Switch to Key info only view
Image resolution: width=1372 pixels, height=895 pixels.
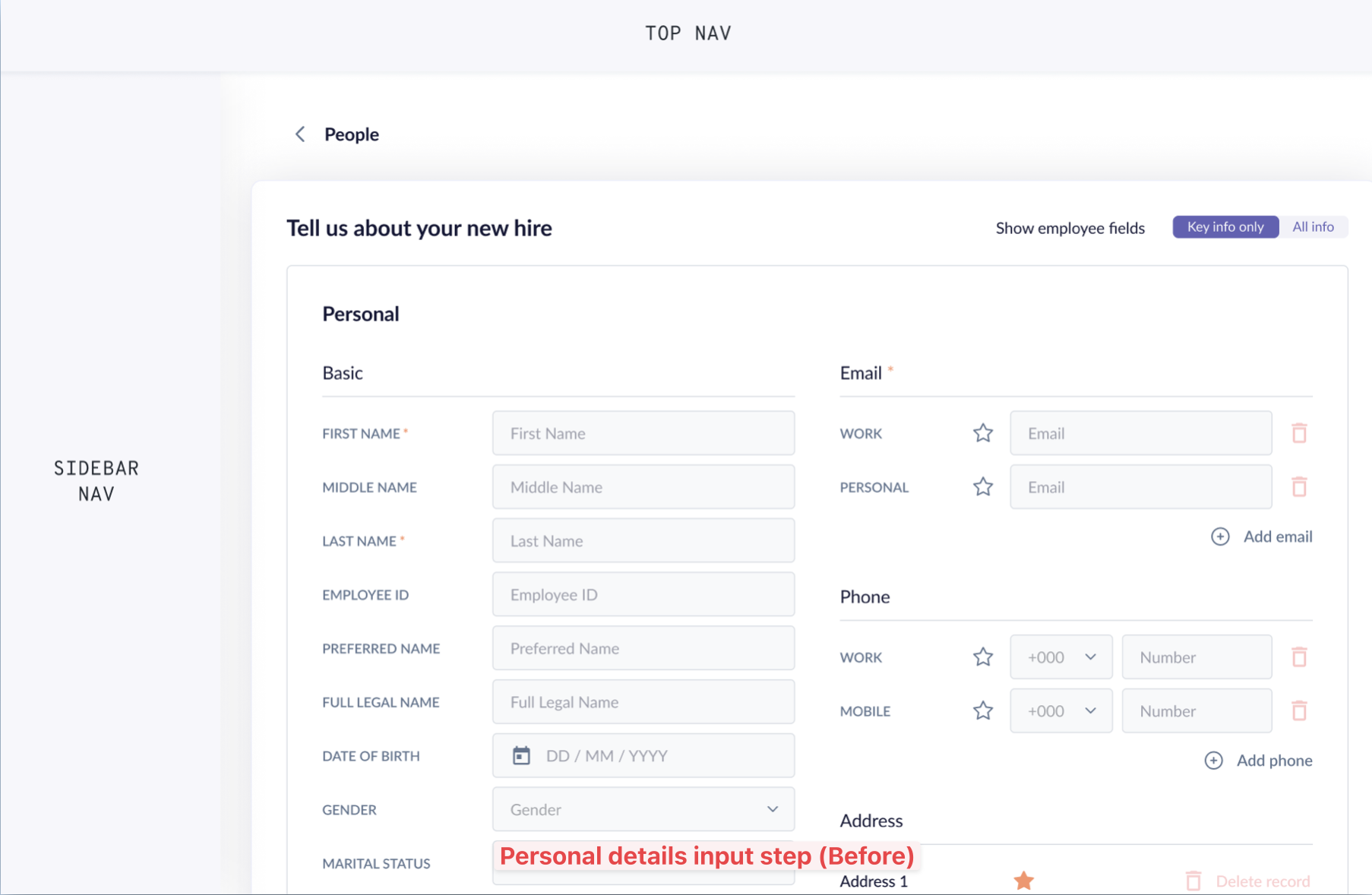coord(1225,227)
